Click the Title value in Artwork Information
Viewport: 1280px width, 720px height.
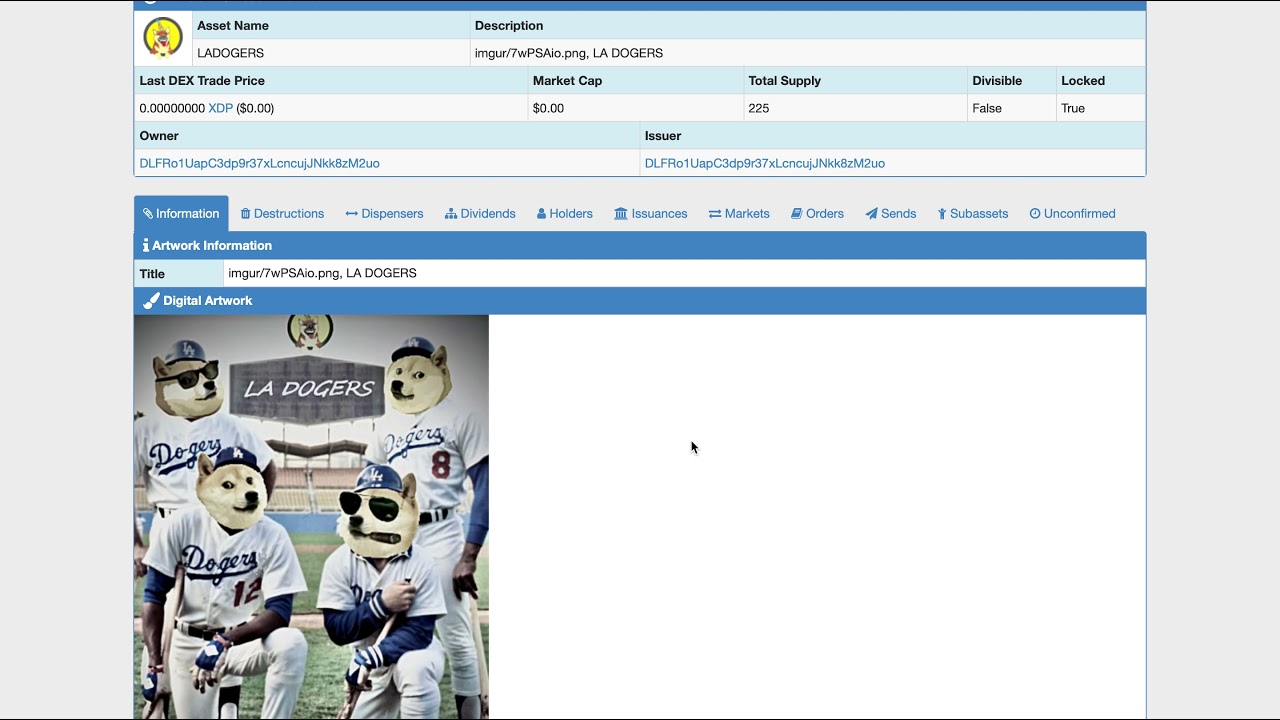tap(322, 273)
